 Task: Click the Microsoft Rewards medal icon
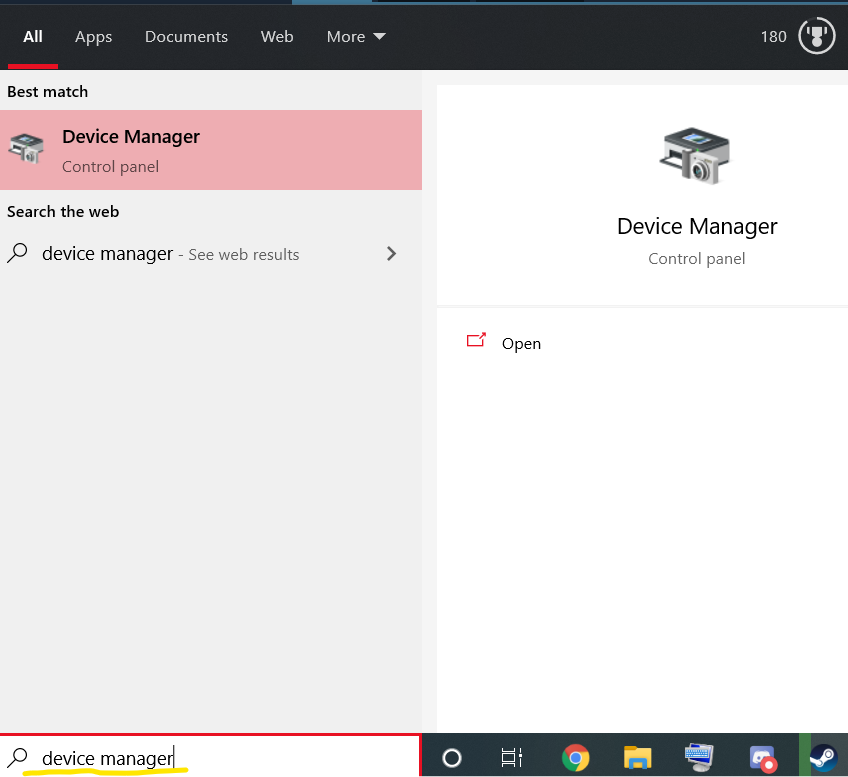817,37
